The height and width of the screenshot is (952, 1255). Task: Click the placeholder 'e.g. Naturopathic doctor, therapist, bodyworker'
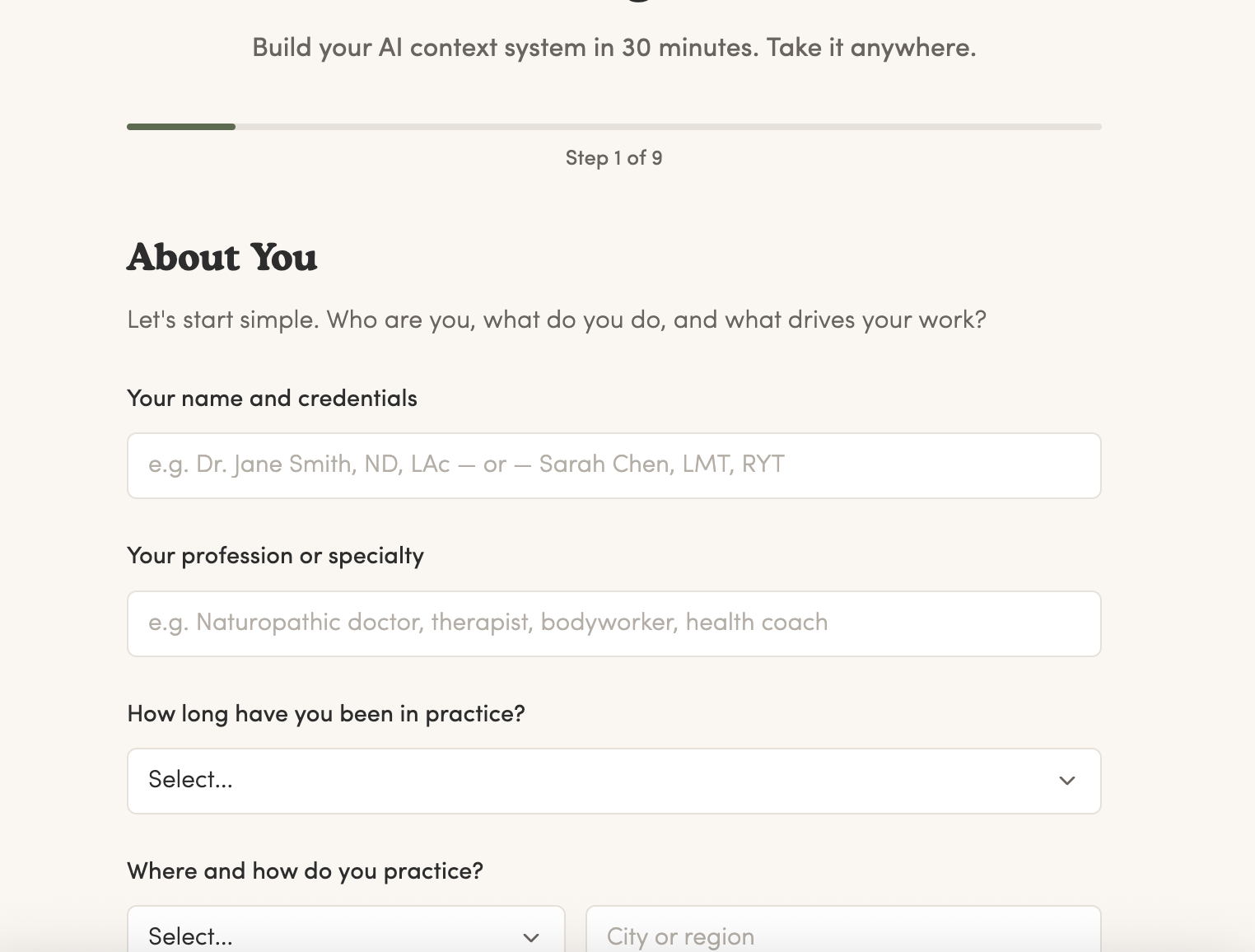click(488, 622)
